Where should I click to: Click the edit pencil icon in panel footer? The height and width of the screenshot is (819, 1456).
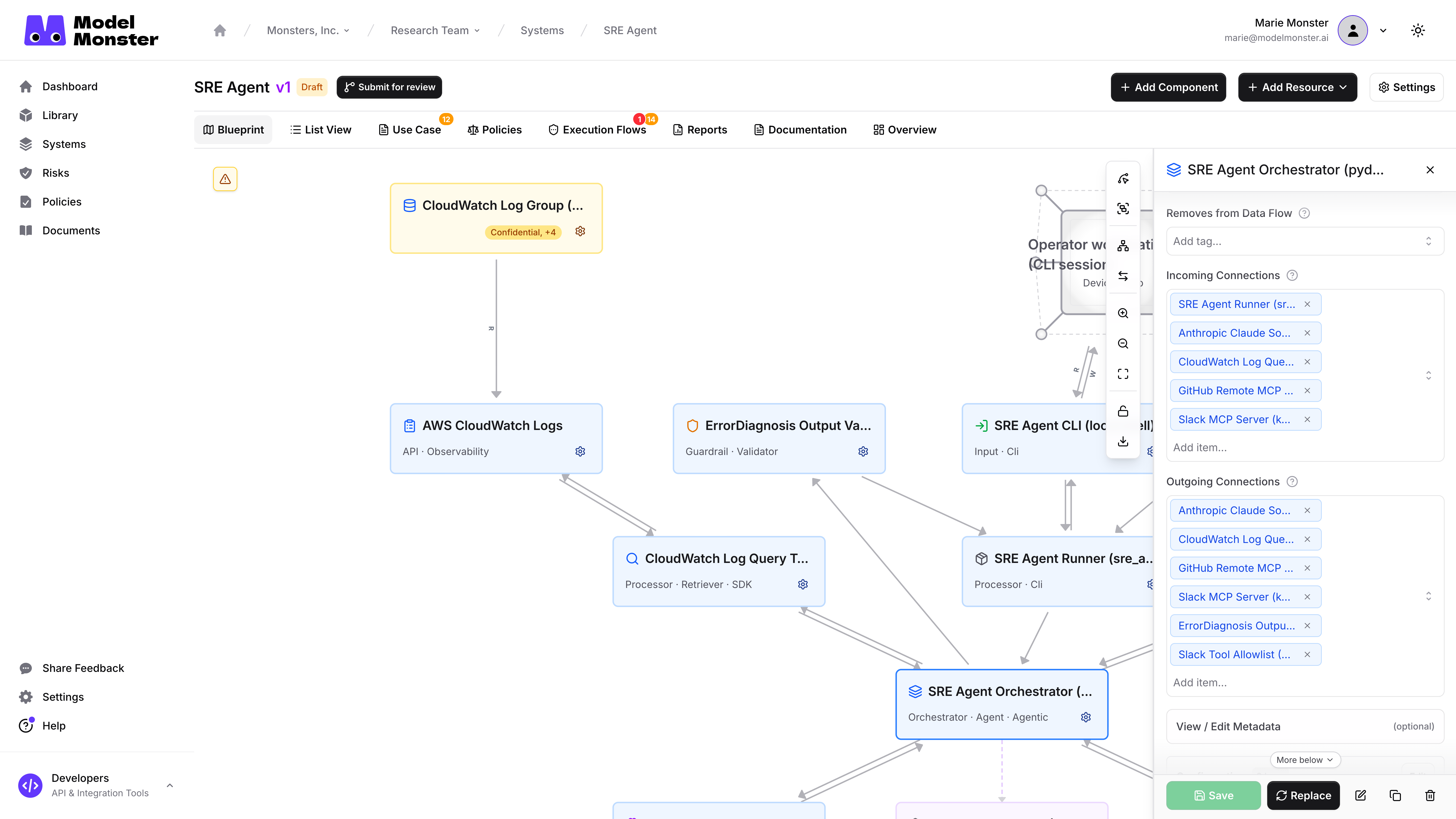coord(1360,795)
